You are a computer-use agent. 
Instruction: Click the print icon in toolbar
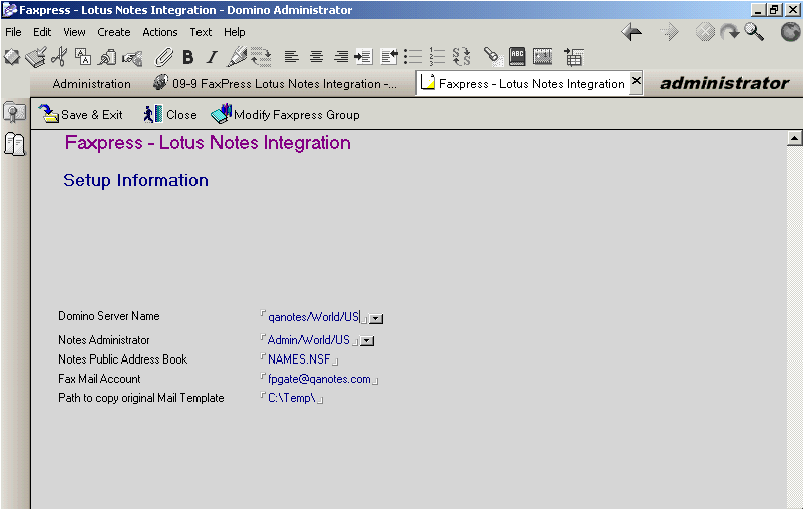(35, 57)
